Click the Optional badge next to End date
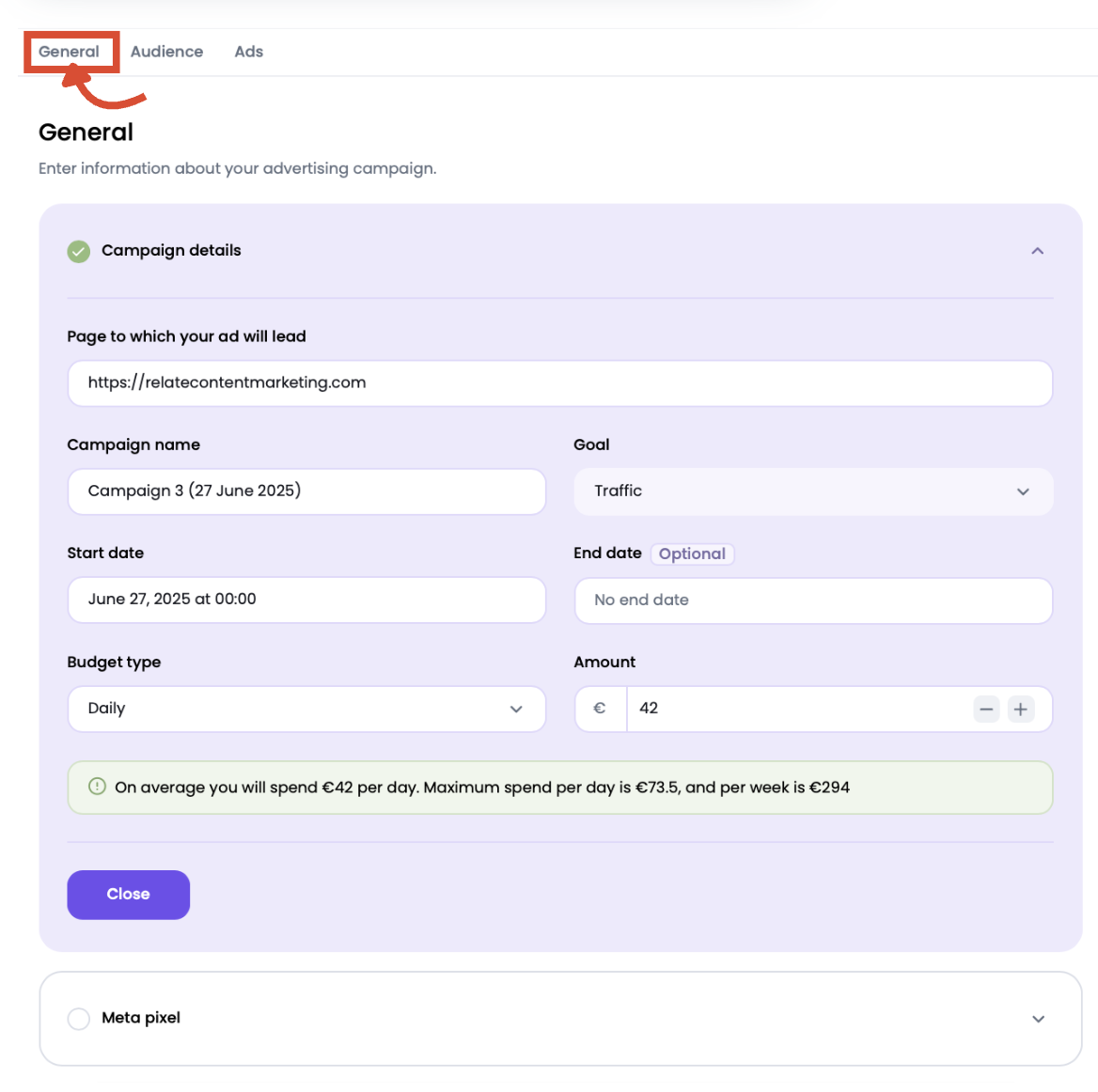The image size is (1098, 1092). (693, 554)
